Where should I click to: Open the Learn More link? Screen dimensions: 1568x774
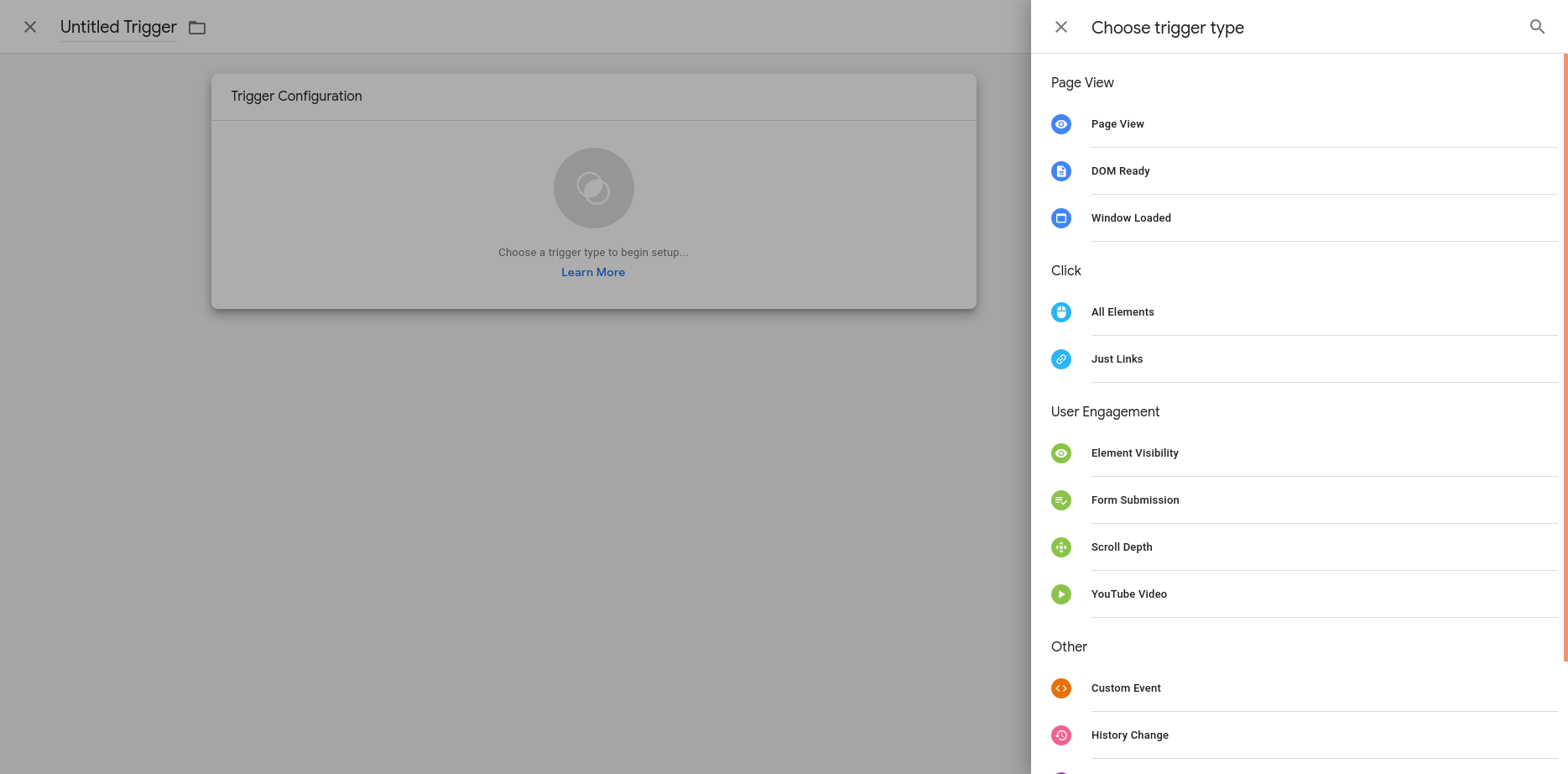pyautogui.click(x=593, y=273)
